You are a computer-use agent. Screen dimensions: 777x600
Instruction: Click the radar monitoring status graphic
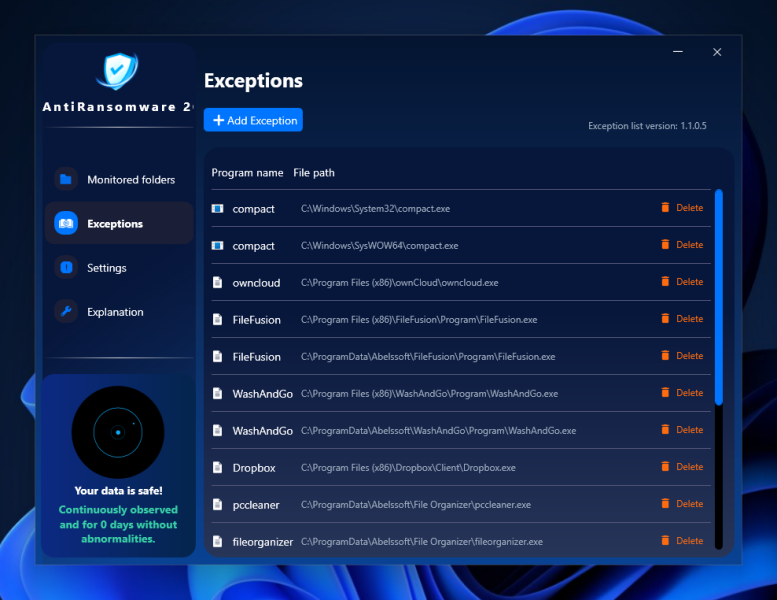[x=118, y=432]
